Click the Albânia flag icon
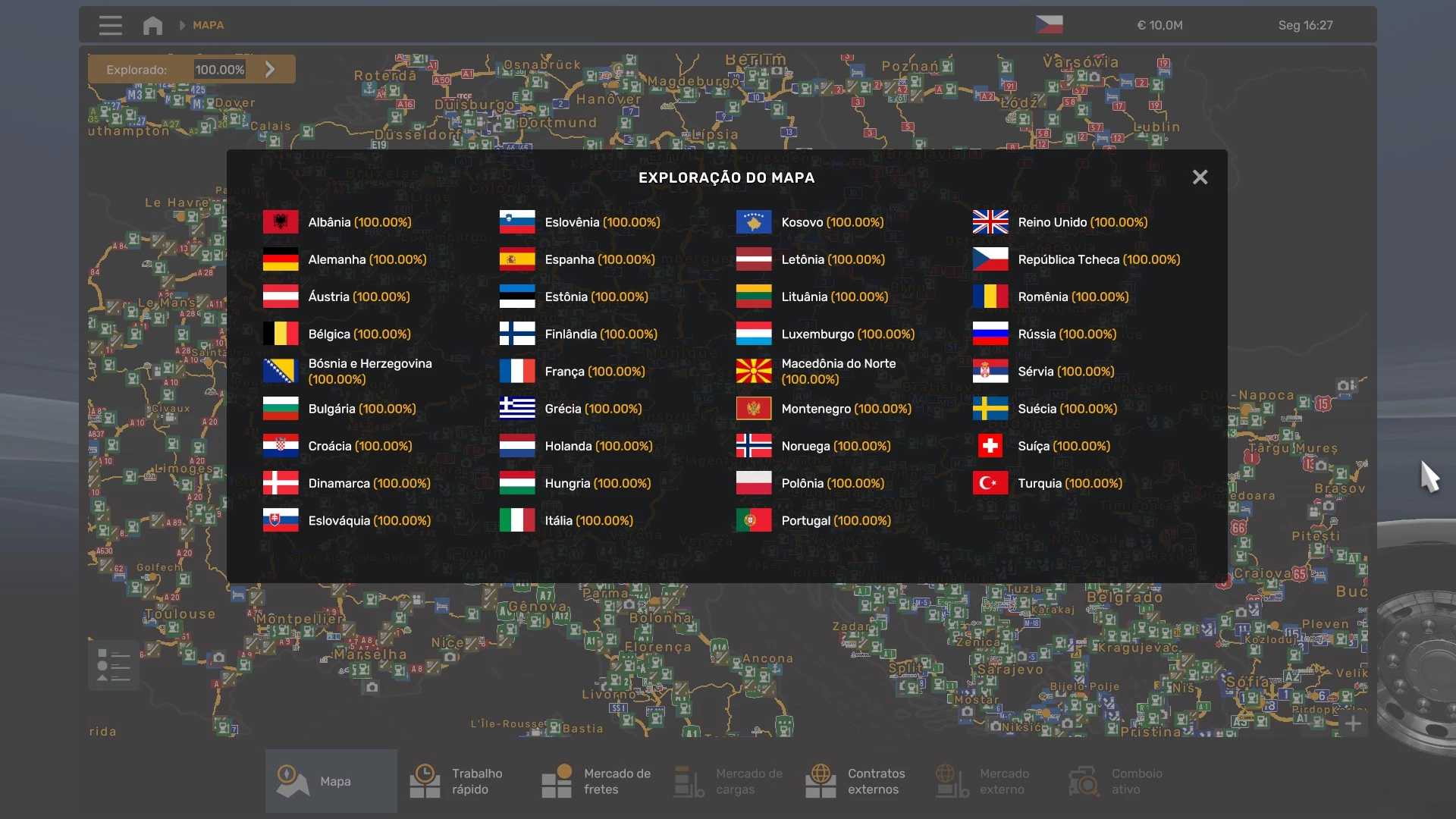The image size is (1456, 819). (x=281, y=222)
